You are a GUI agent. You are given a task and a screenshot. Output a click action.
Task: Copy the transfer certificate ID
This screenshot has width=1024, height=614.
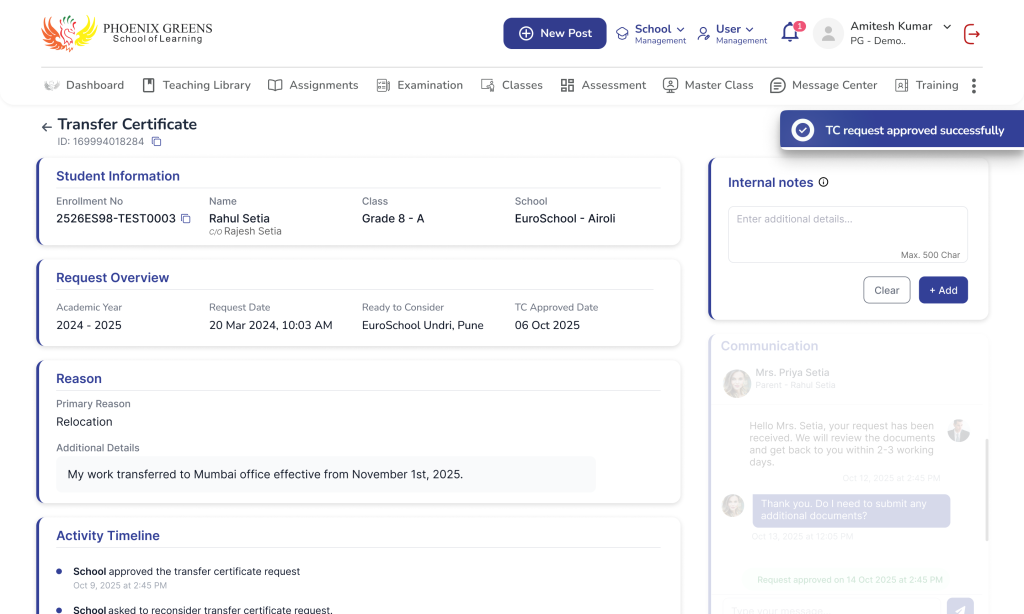point(157,142)
